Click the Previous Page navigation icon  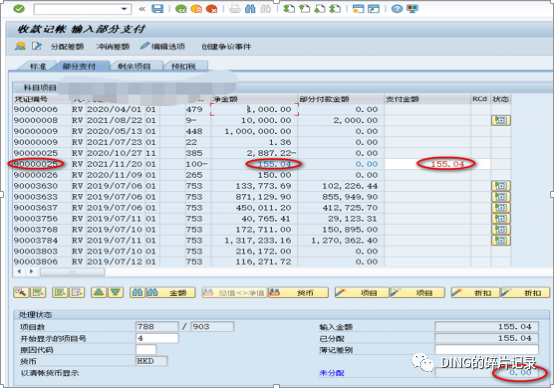tap(304, 9)
